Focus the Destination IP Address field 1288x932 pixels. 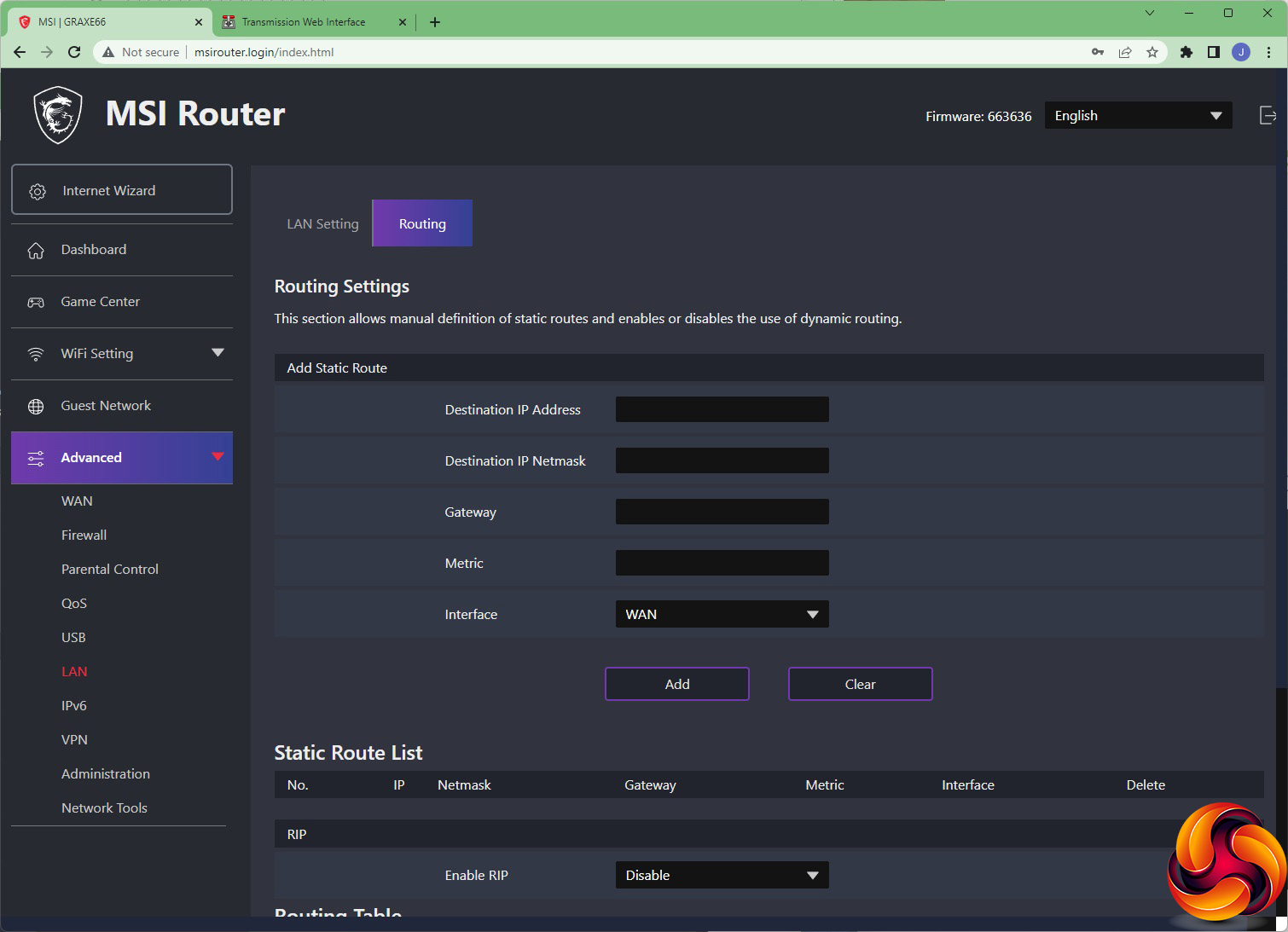tap(722, 409)
